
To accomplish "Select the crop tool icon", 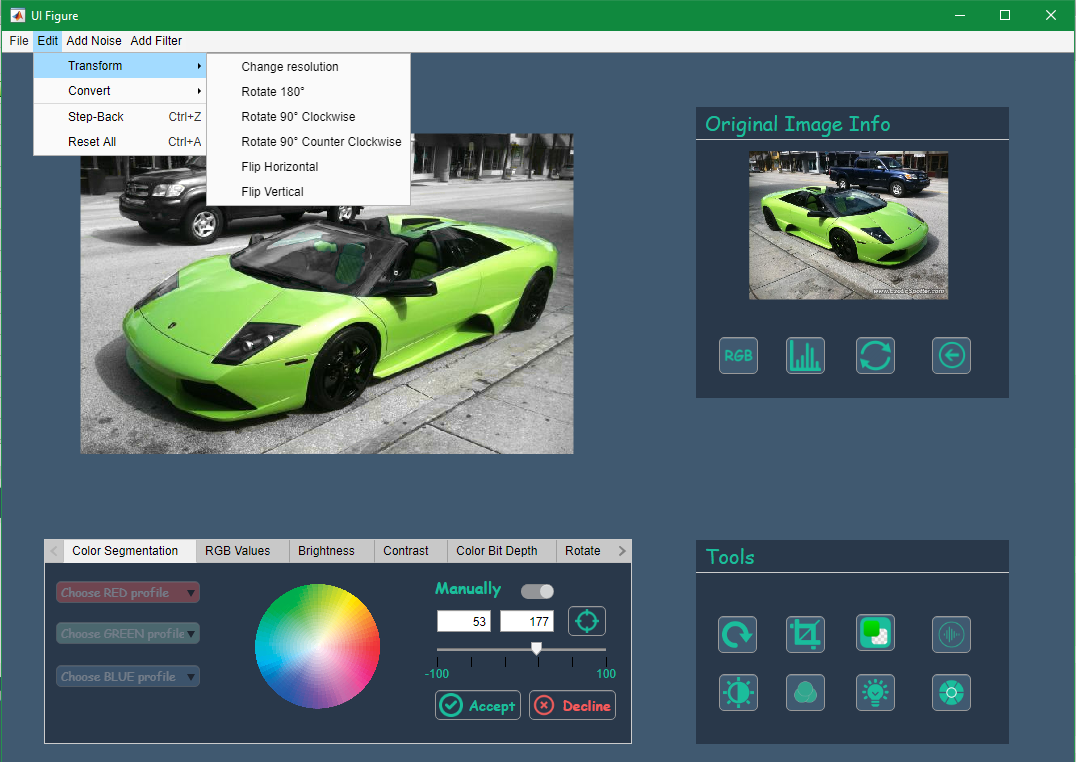I will [x=805, y=634].
